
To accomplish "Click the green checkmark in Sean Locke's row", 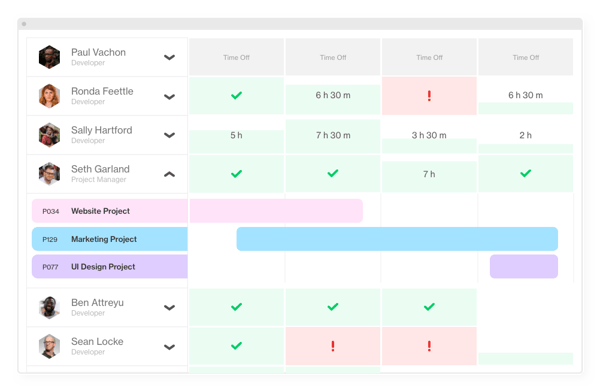I will (236, 346).
